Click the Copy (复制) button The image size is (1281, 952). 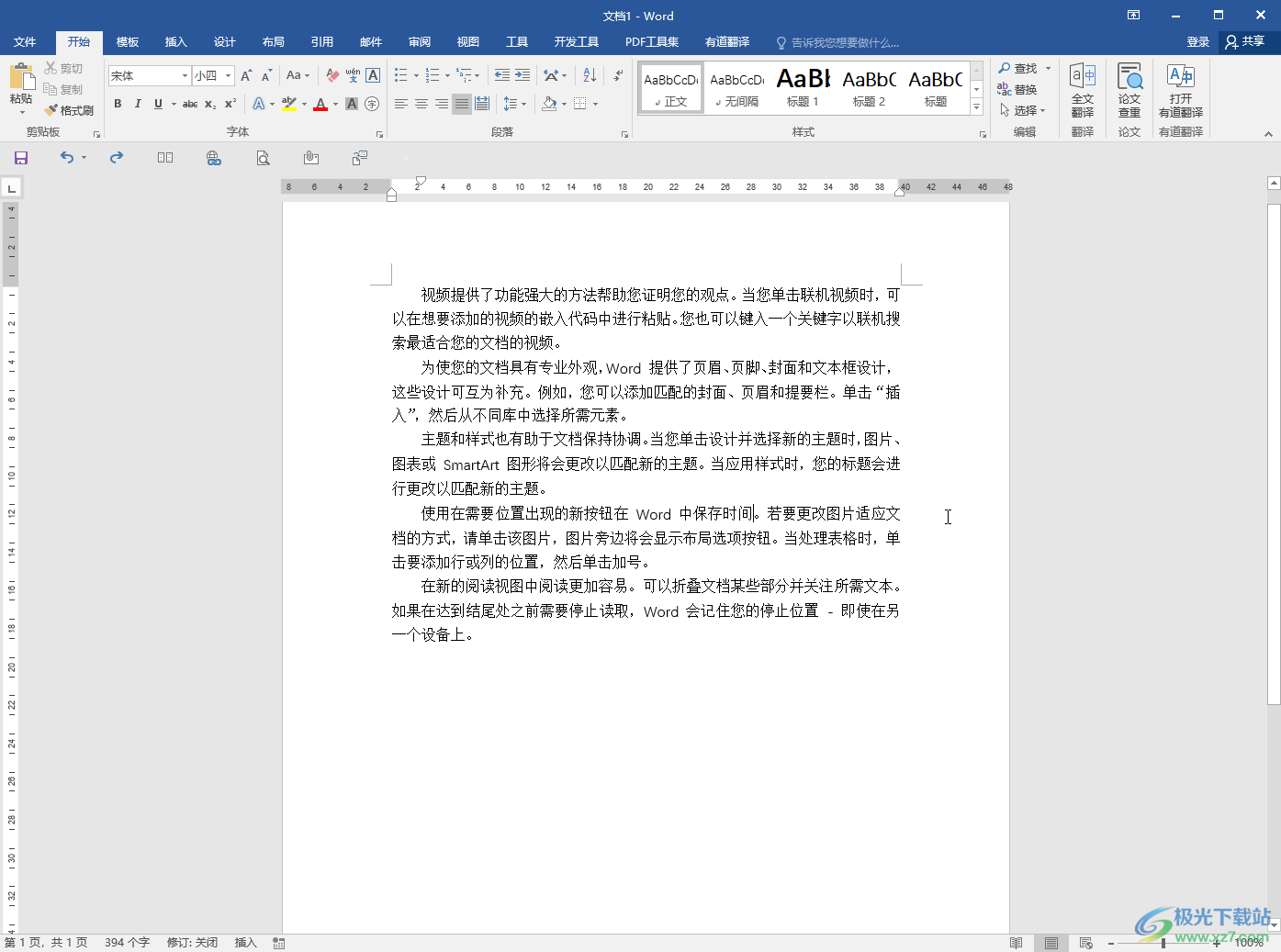[x=63, y=89]
